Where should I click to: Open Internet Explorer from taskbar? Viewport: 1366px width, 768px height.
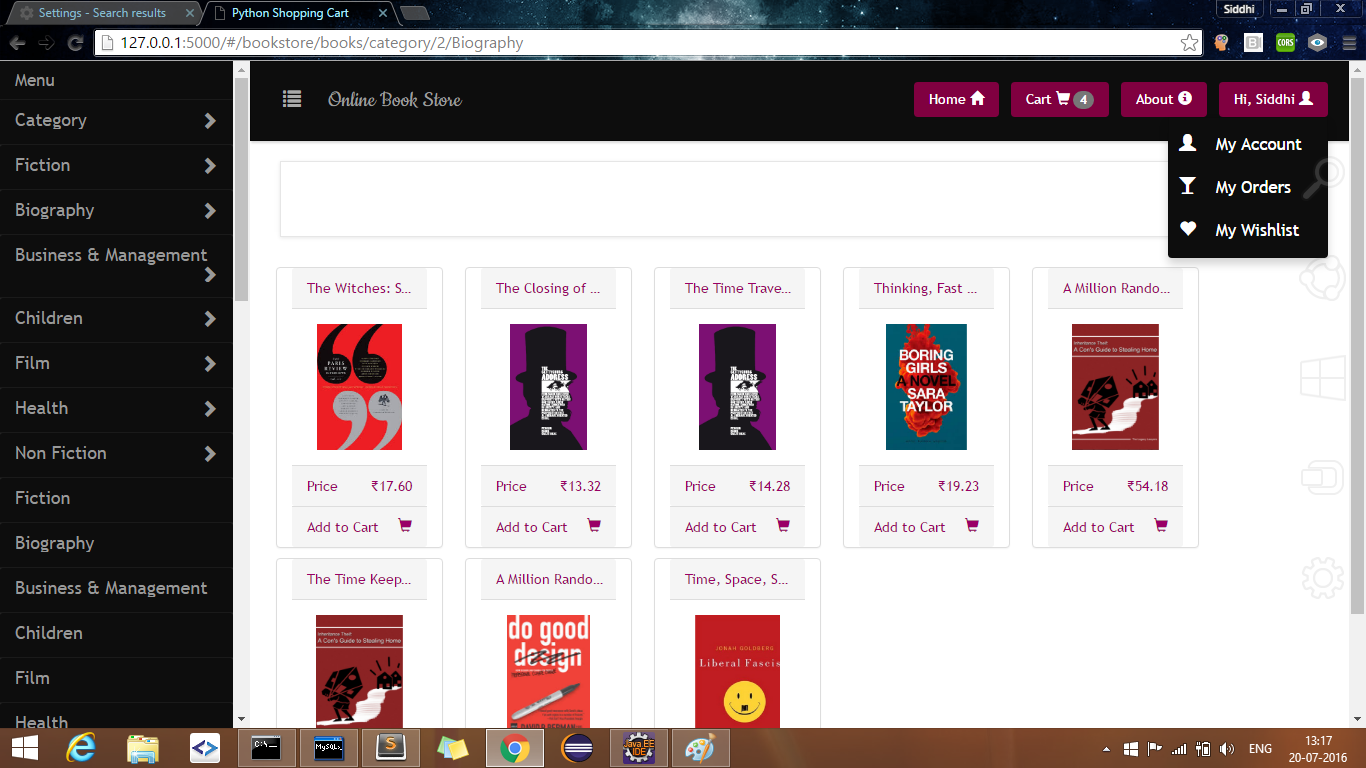81,748
